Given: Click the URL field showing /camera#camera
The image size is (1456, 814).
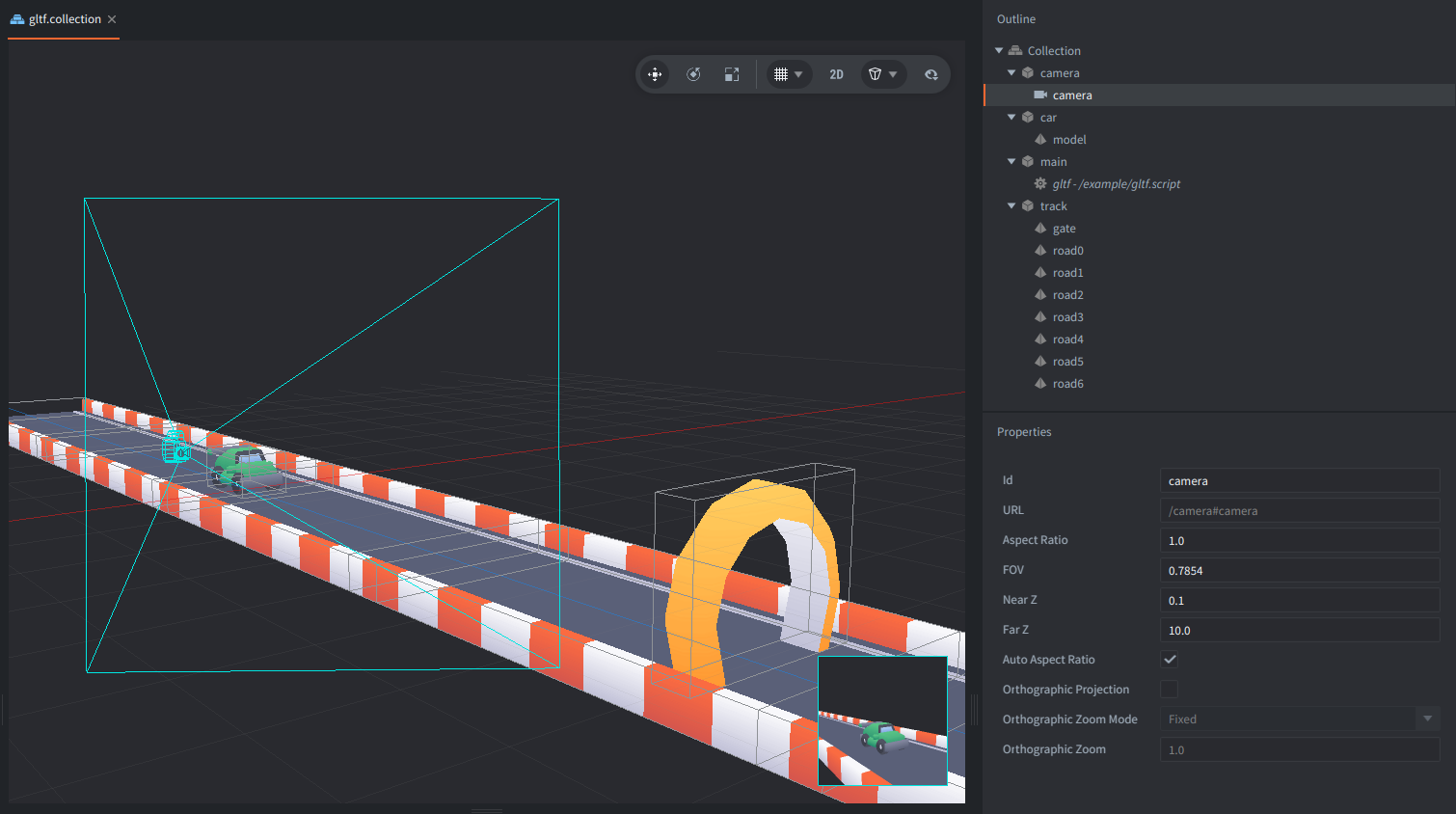Looking at the screenshot, I should [1300, 510].
